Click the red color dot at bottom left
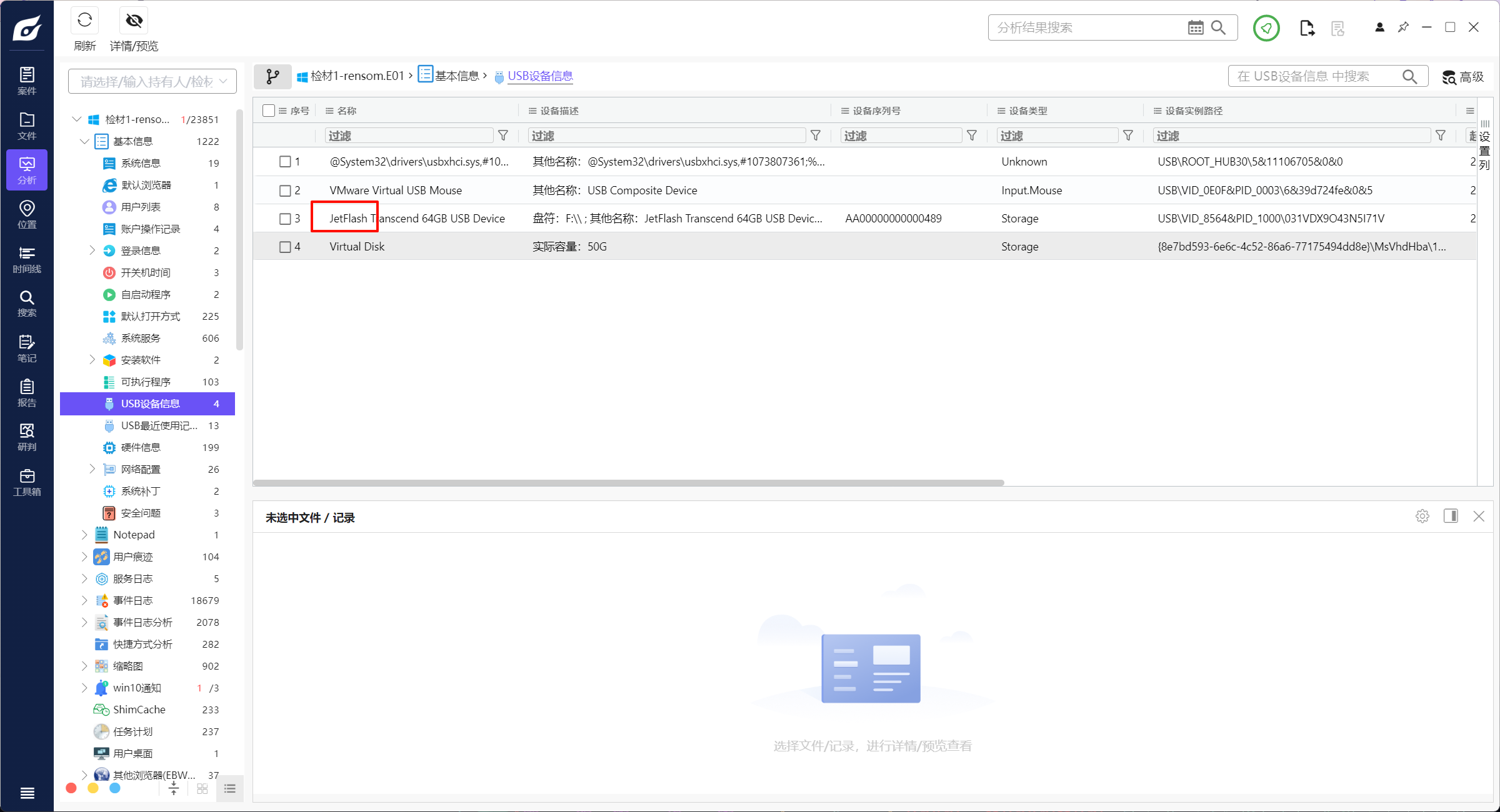This screenshot has width=1500, height=812. pos(71,788)
